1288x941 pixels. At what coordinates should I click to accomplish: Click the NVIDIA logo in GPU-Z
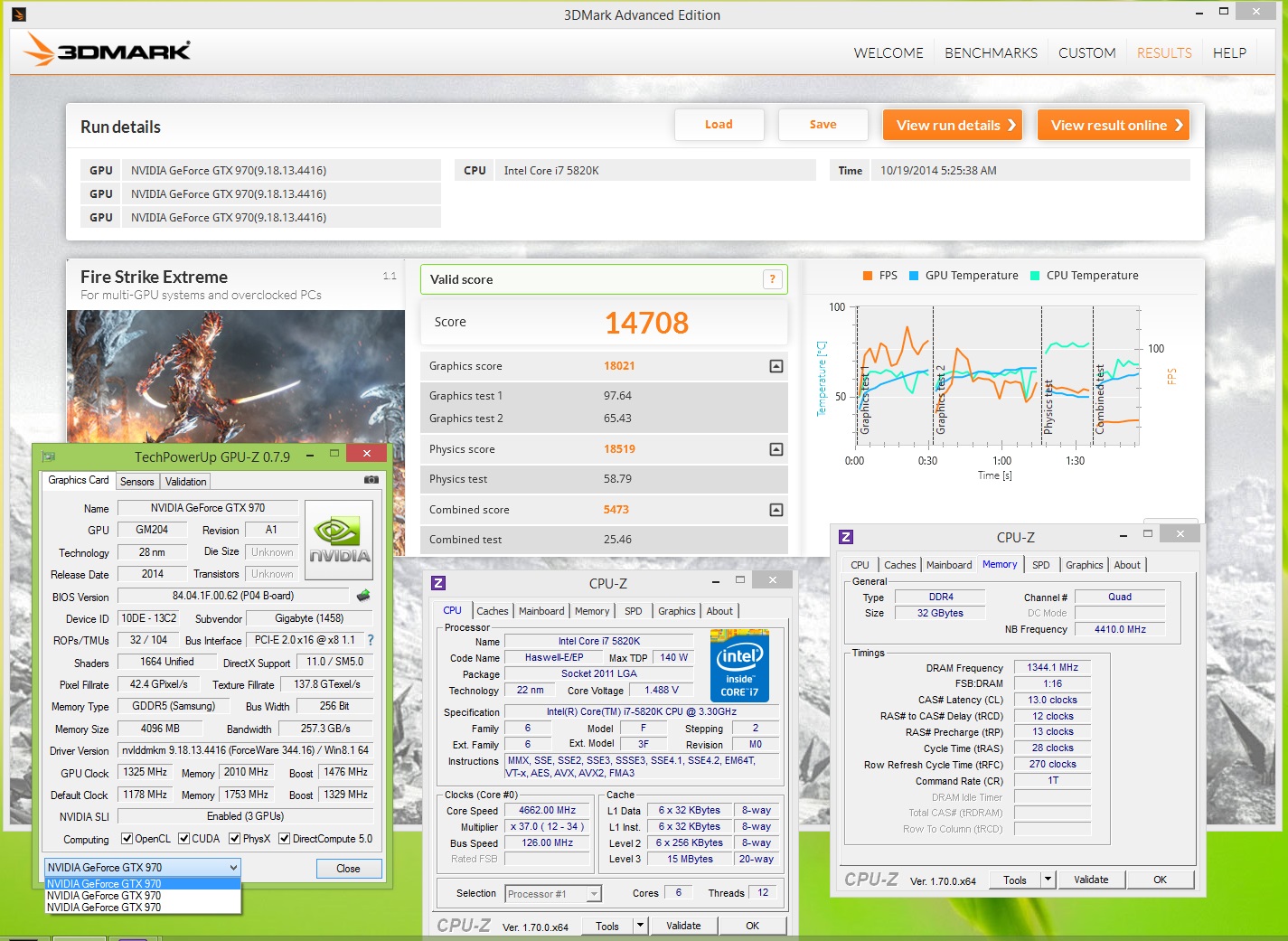[340, 539]
